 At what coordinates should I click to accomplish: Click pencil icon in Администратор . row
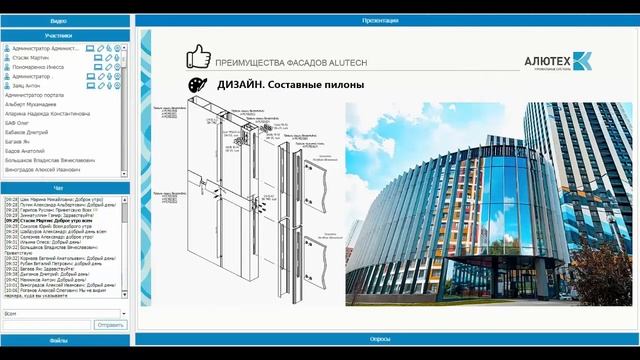101,76
